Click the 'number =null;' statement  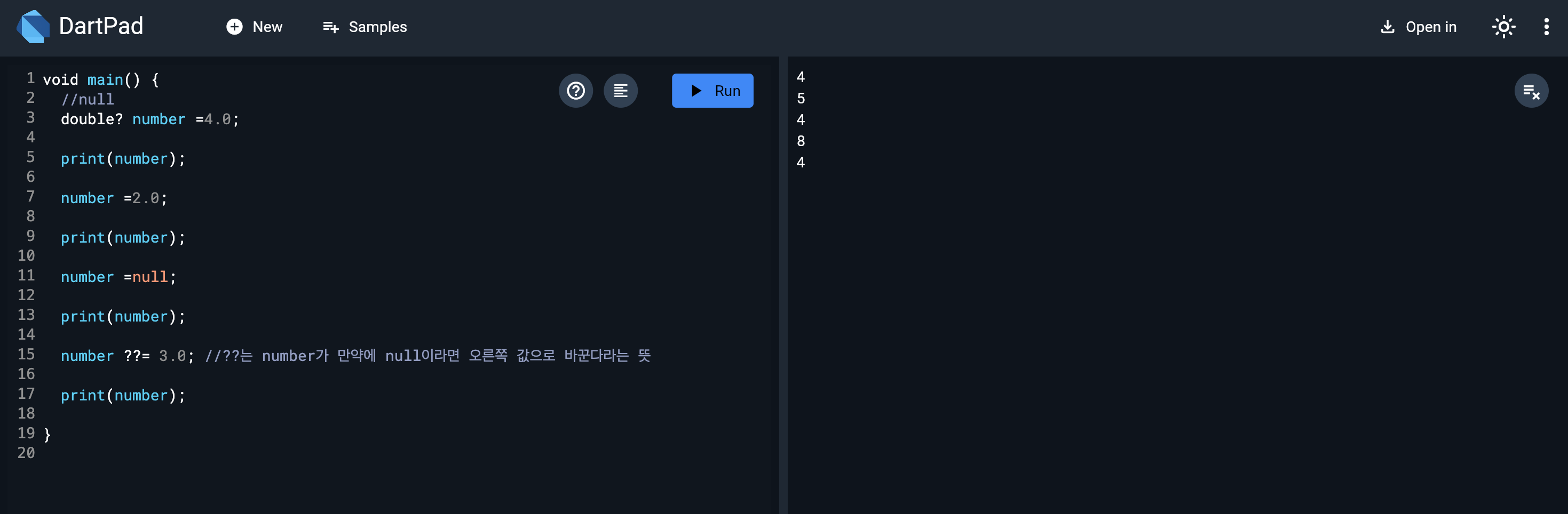[x=118, y=277]
